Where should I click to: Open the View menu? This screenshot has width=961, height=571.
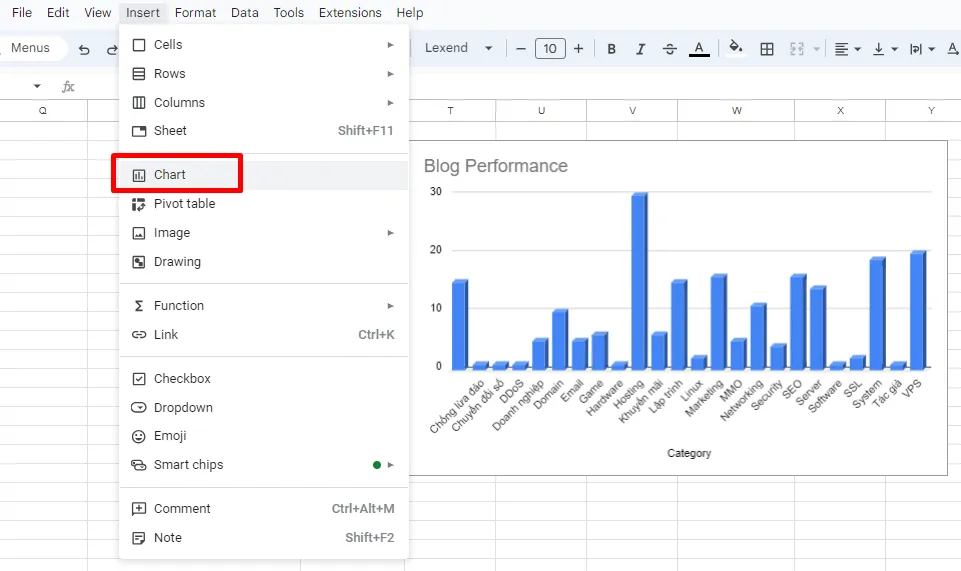97,12
